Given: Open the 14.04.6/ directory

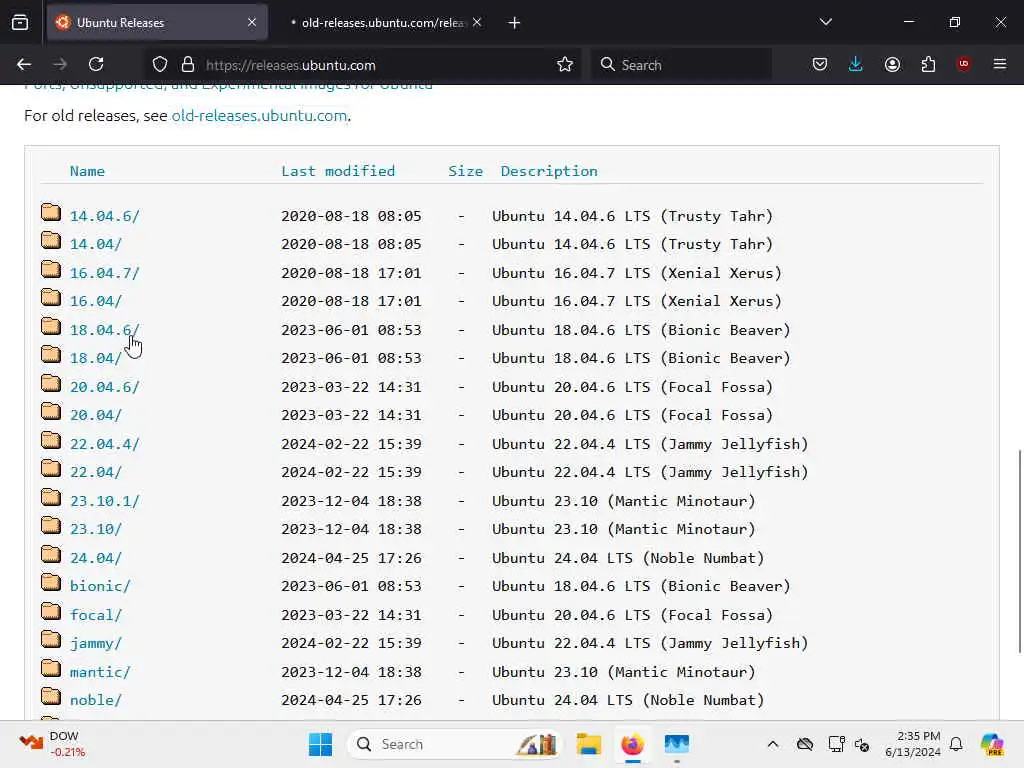Looking at the screenshot, I should 104,216.
